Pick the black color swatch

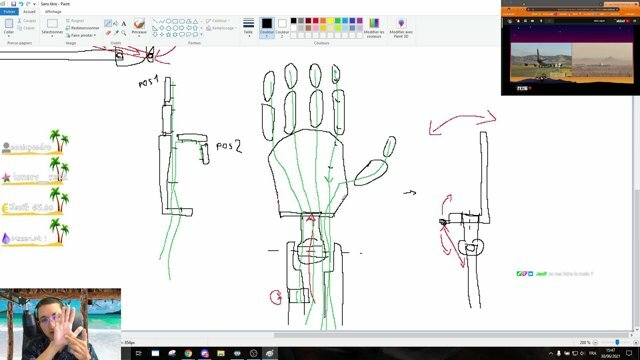(293, 21)
